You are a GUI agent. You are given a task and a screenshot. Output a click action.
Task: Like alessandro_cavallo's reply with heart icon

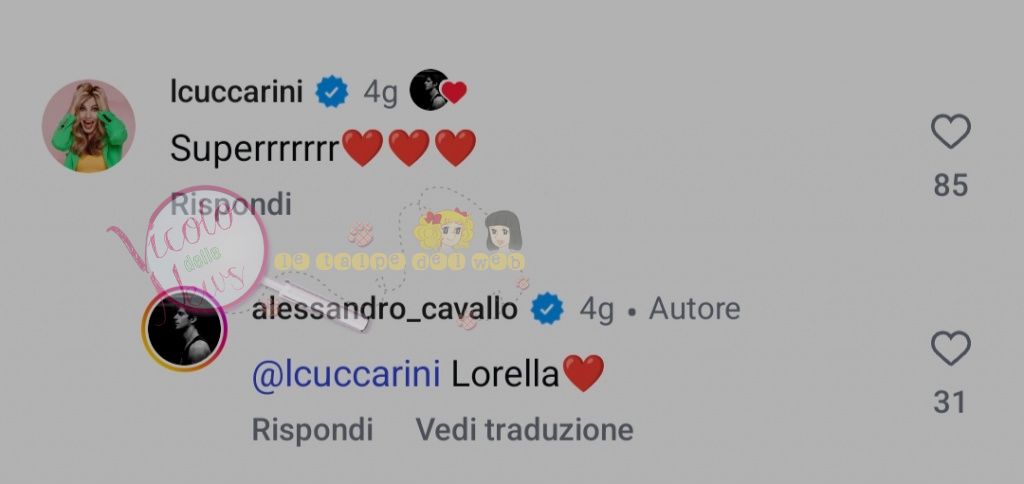point(950,348)
